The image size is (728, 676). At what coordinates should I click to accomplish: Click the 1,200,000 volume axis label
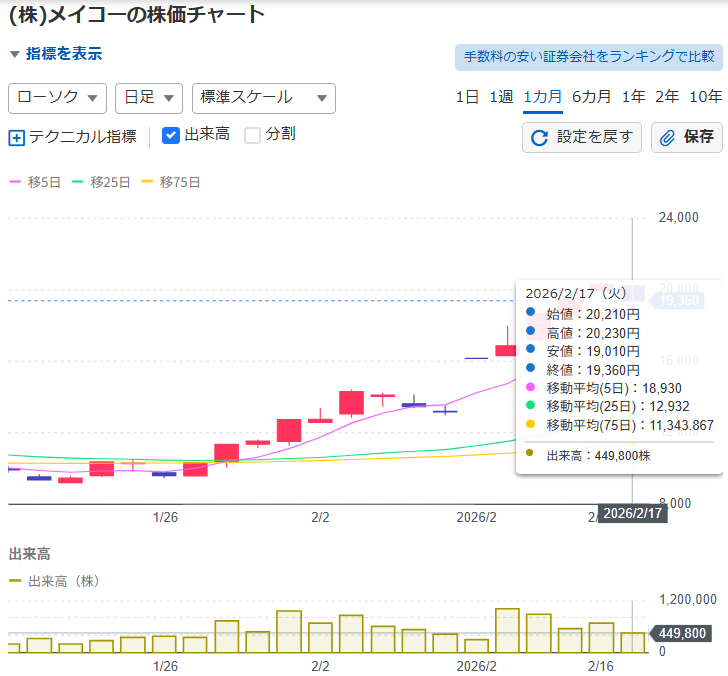point(688,599)
